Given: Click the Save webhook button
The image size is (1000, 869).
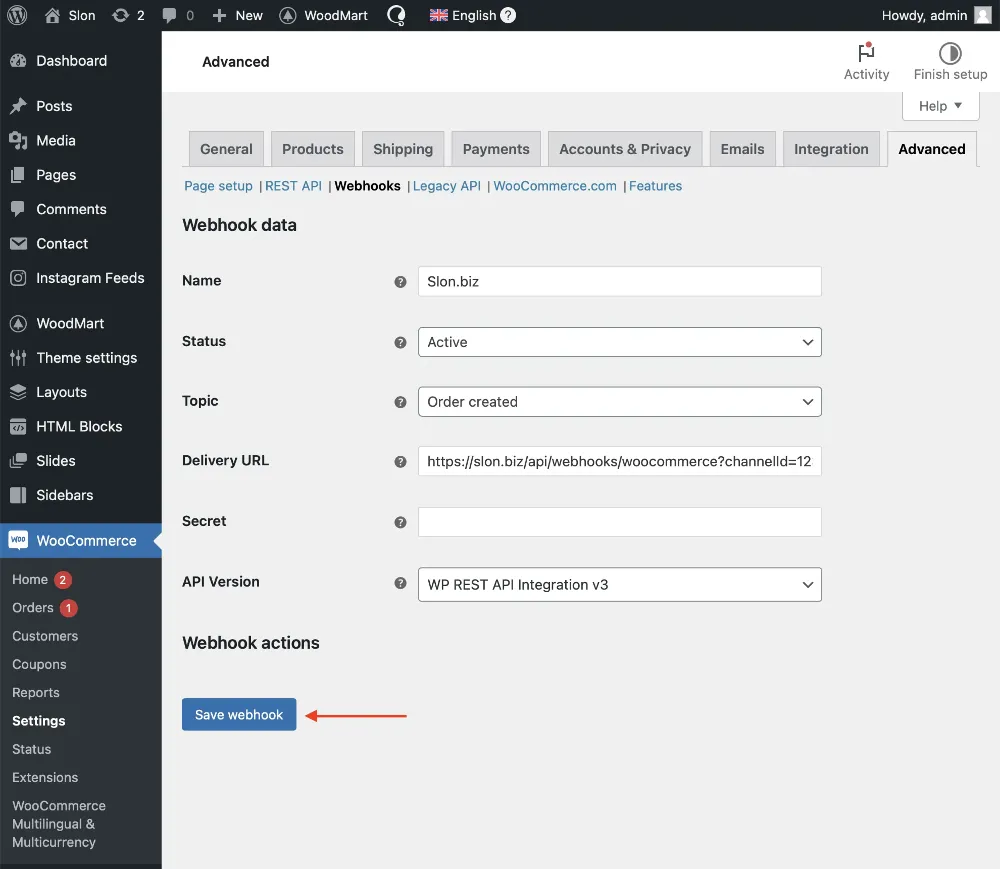Looking at the screenshot, I should pyautogui.click(x=239, y=715).
